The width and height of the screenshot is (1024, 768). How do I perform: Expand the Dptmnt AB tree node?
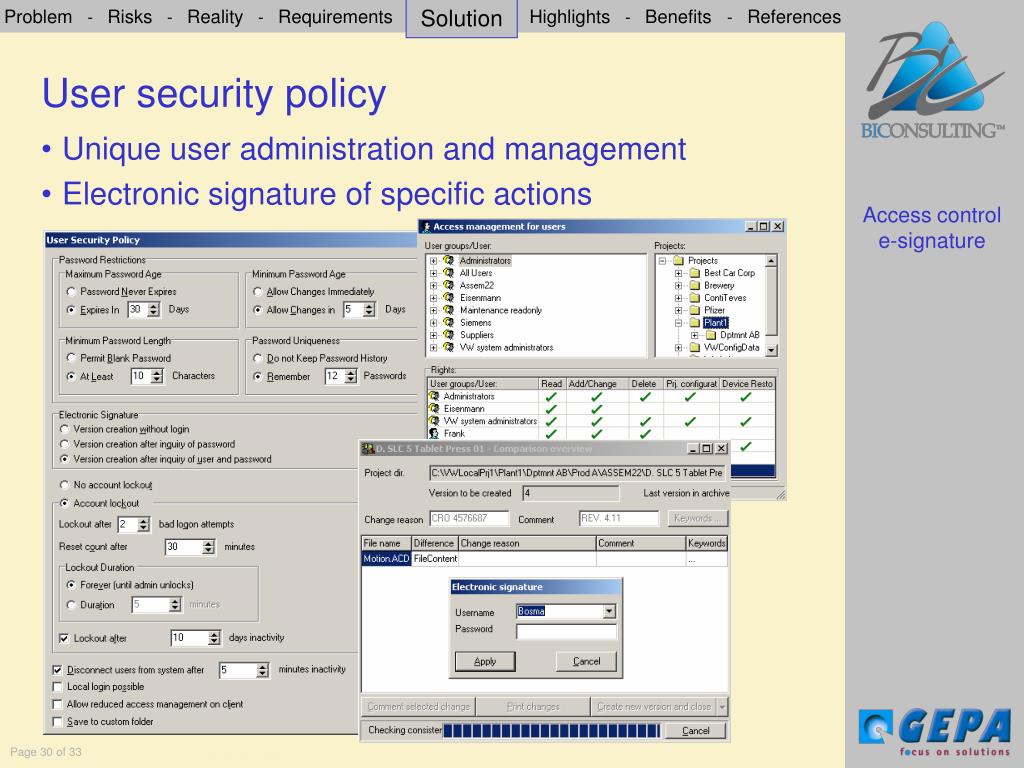tap(695, 335)
